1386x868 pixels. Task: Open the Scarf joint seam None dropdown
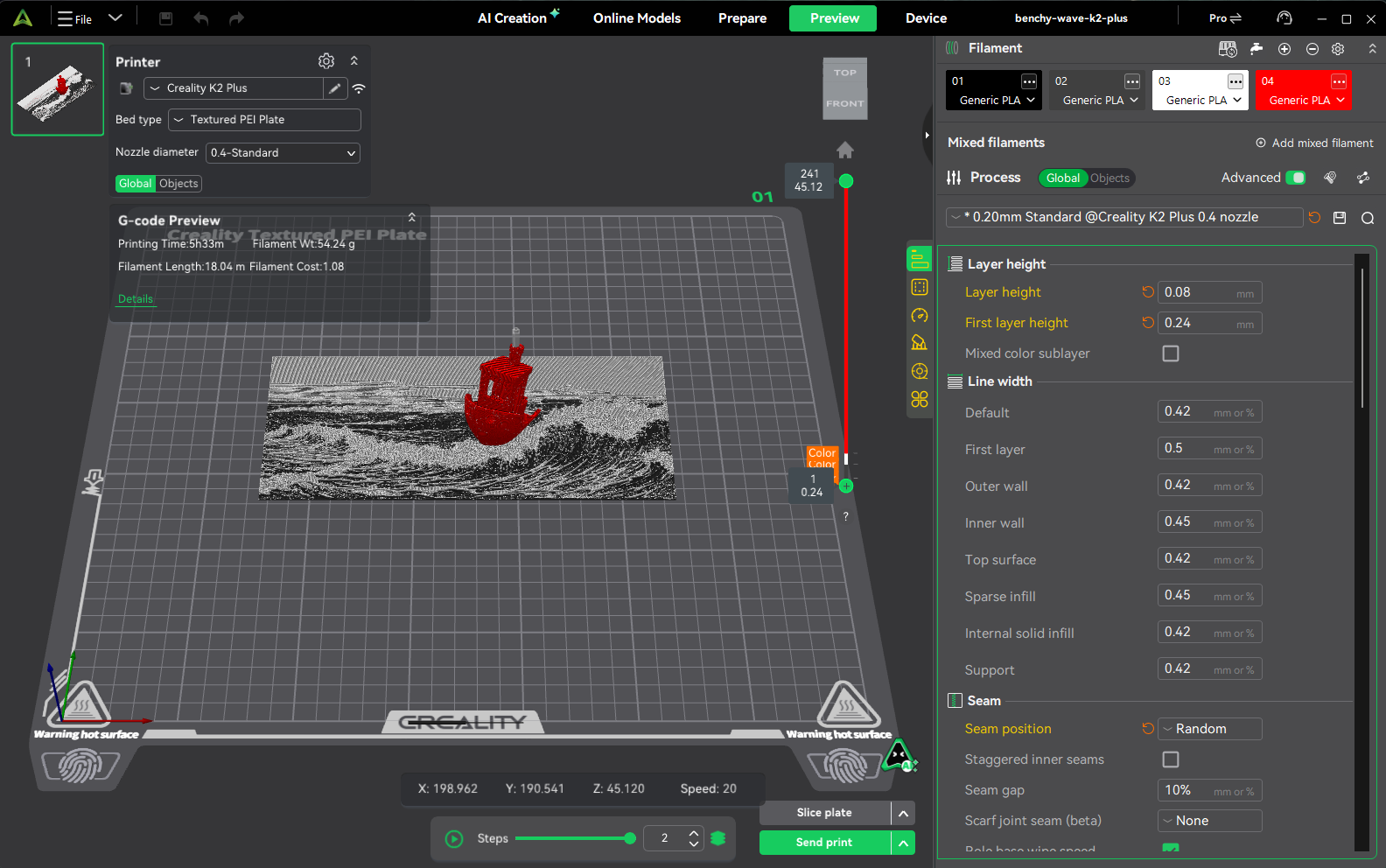click(x=1209, y=821)
